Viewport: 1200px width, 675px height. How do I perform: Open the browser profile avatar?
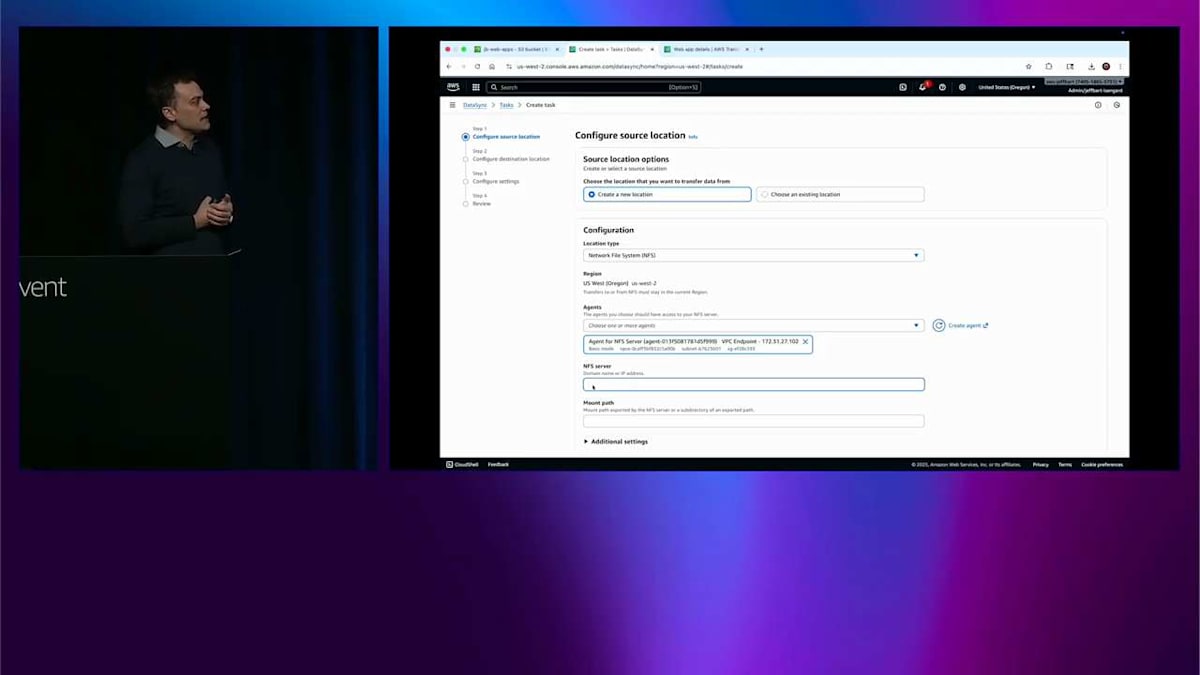(x=1106, y=67)
